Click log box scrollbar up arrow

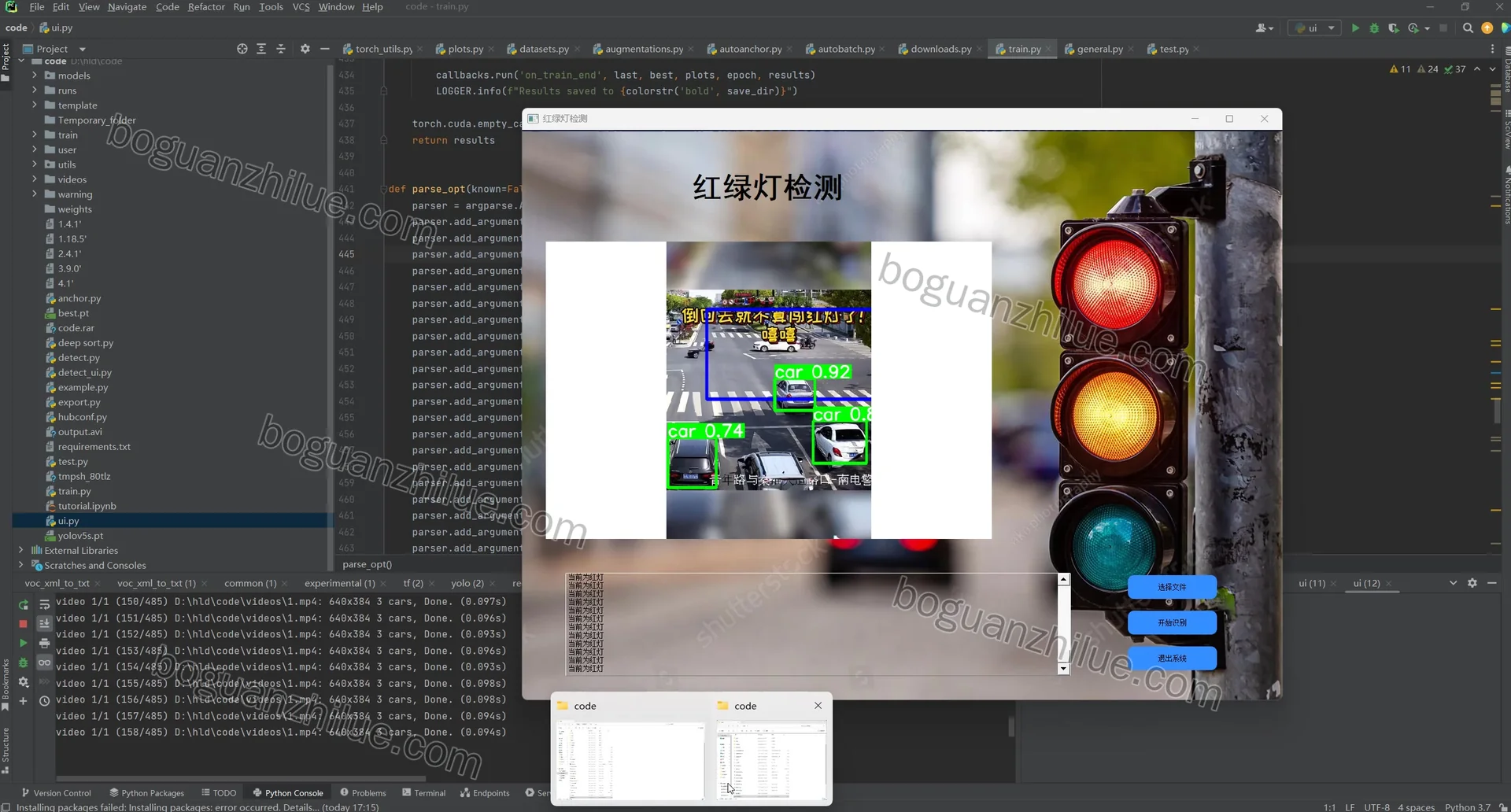1063,579
